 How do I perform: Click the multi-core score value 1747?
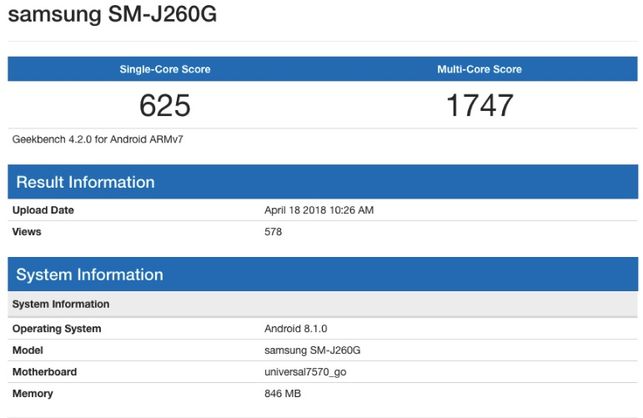pos(479,105)
